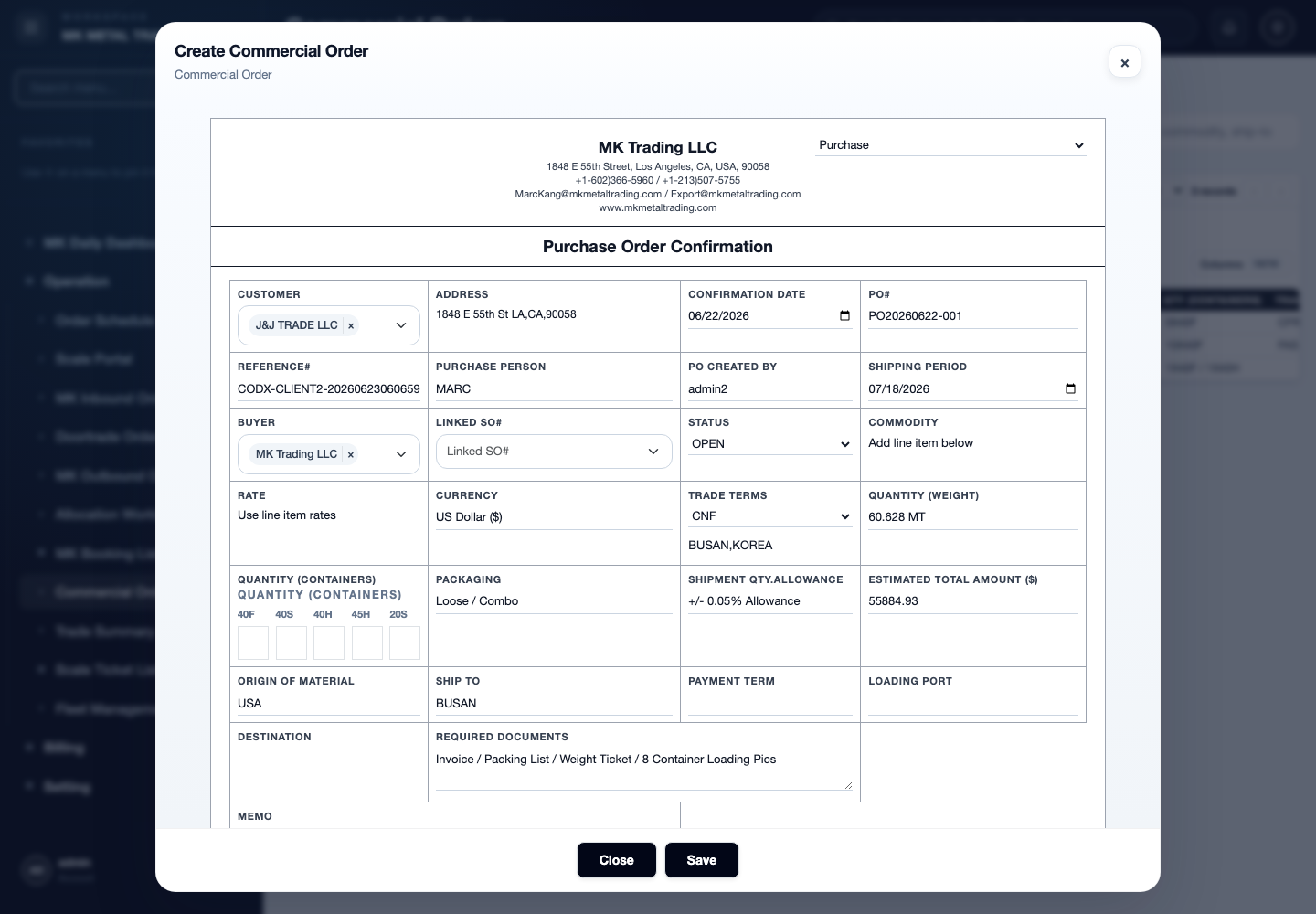Click the Purchase Order Confirmation heading

658,247
